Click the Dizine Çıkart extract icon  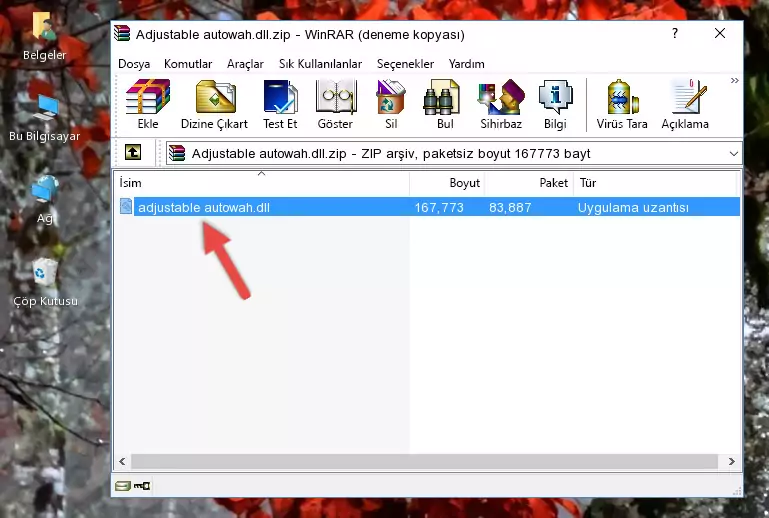tap(214, 104)
